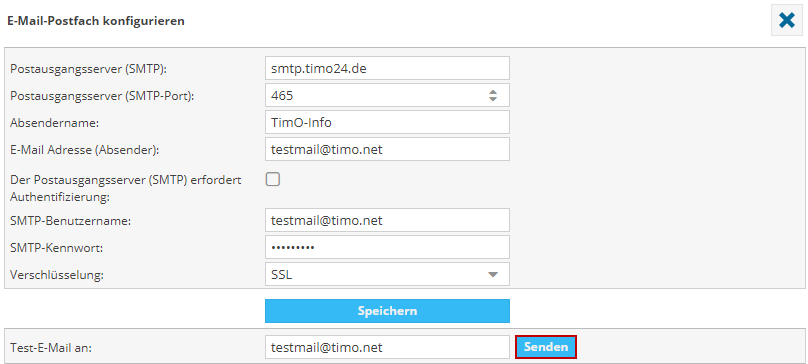Open the Verschlüsselung dropdown showing SSL
Screen dimensions: 808x364
click(387, 274)
